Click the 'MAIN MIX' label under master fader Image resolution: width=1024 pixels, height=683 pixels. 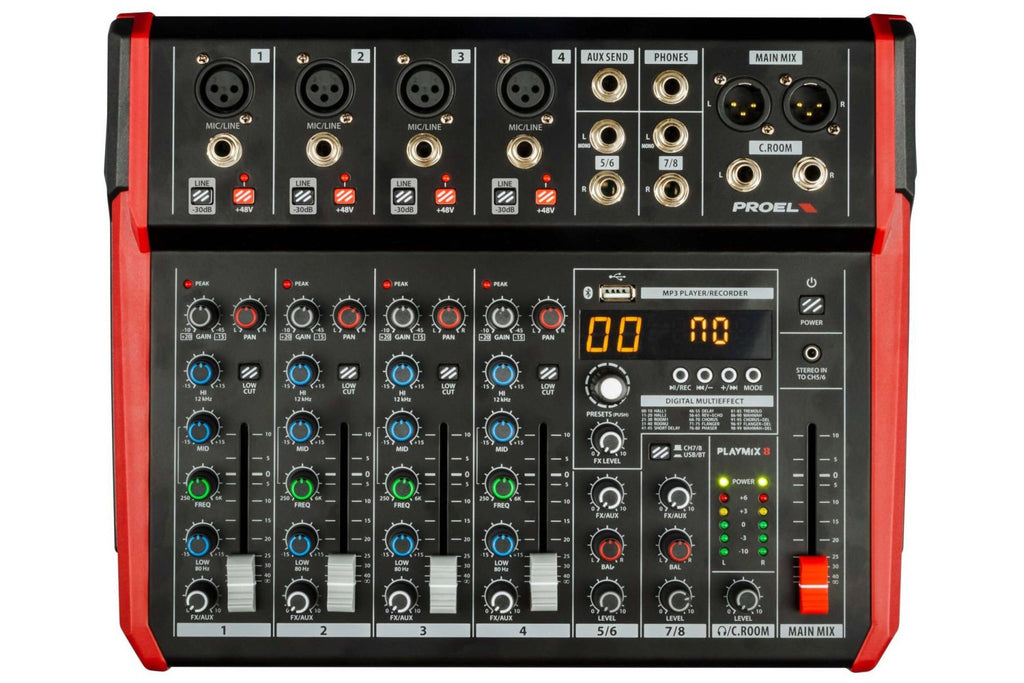pos(811,631)
